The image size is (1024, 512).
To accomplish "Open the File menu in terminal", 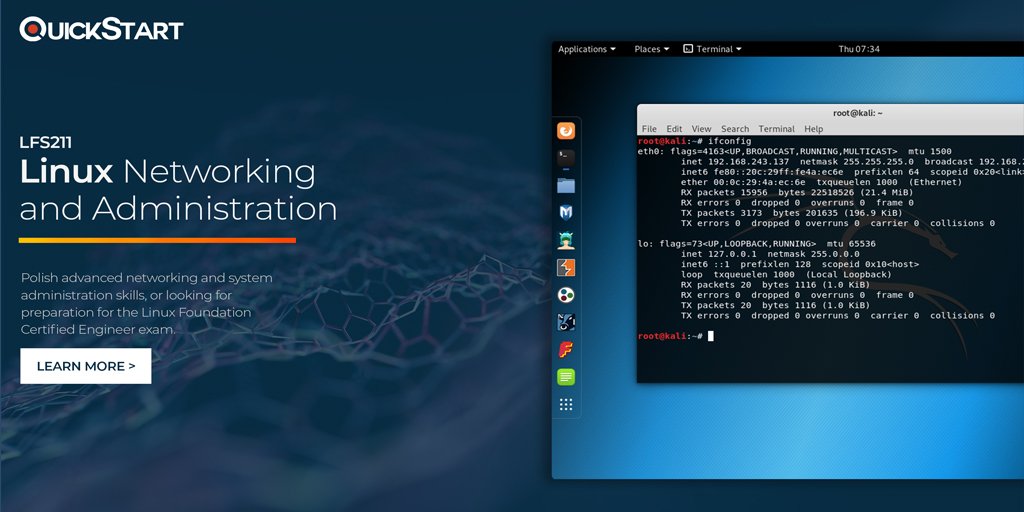I will [x=649, y=129].
